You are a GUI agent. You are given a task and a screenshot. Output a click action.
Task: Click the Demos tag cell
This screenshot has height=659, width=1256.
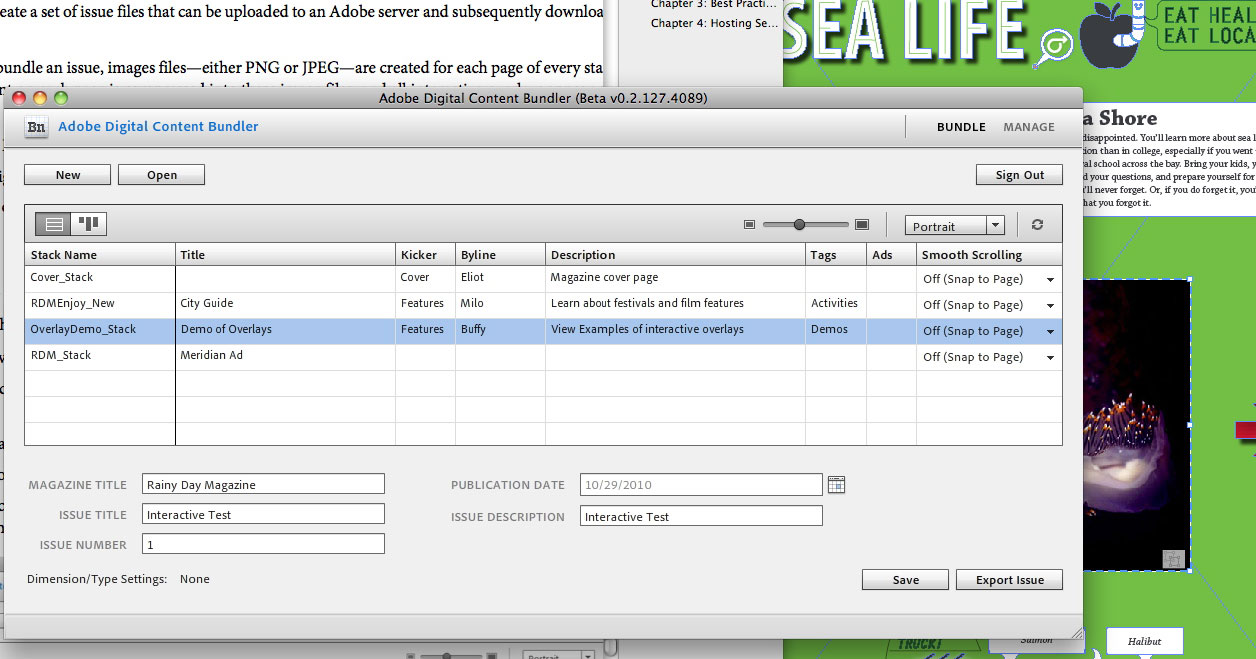point(836,329)
